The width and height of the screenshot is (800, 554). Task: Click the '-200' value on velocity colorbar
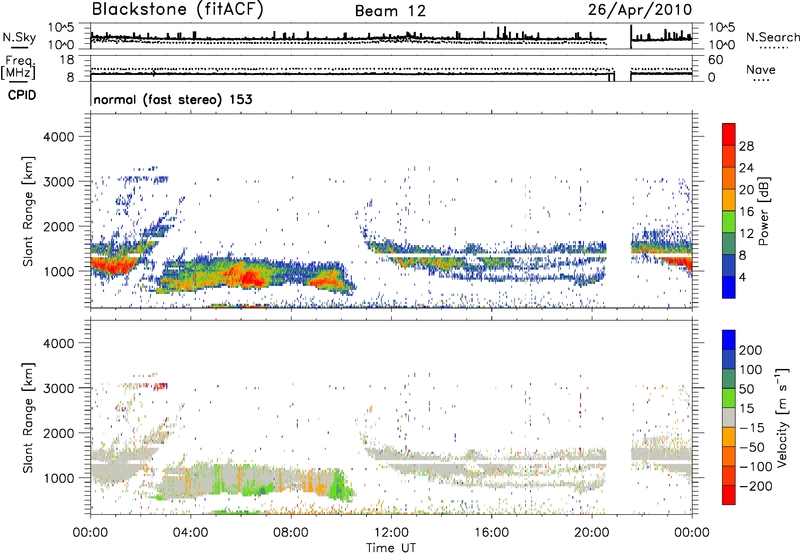point(756,486)
